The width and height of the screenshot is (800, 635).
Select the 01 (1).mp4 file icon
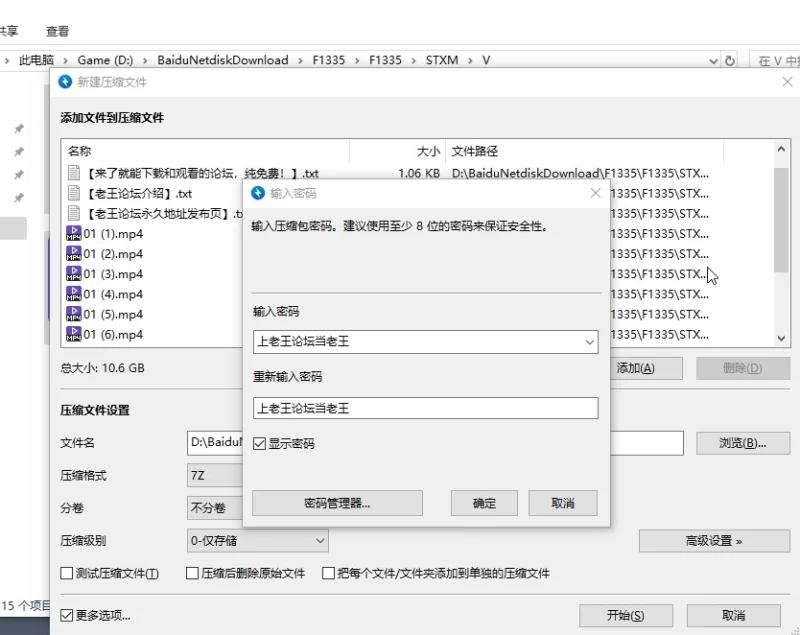coord(74,234)
